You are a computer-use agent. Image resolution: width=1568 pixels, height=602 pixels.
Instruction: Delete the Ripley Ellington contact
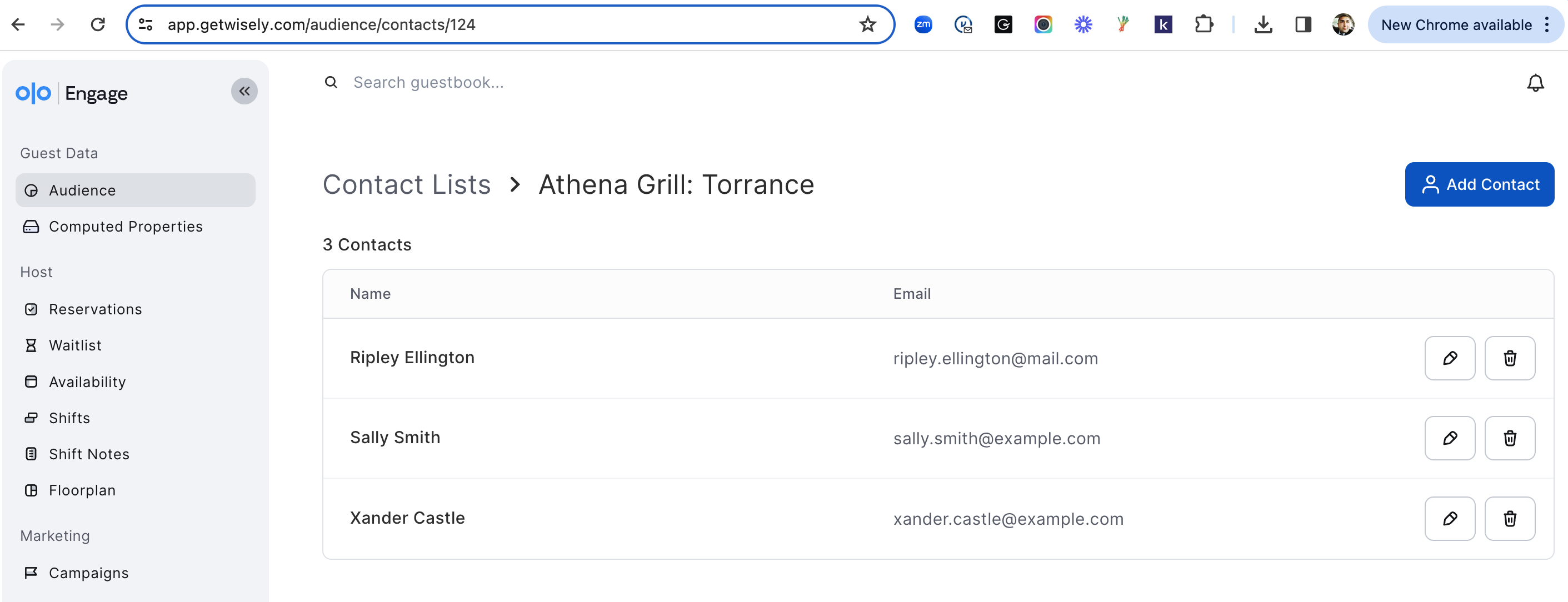pyautogui.click(x=1509, y=358)
